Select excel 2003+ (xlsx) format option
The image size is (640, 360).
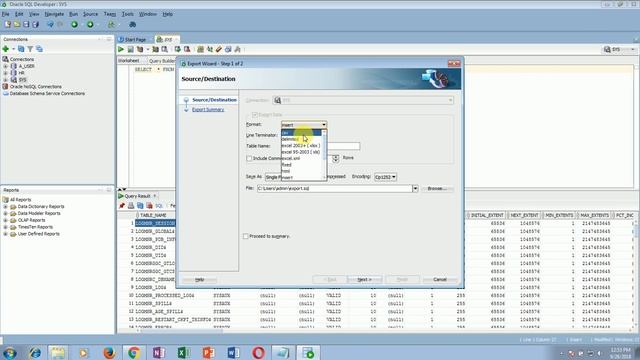tap(302, 146)
